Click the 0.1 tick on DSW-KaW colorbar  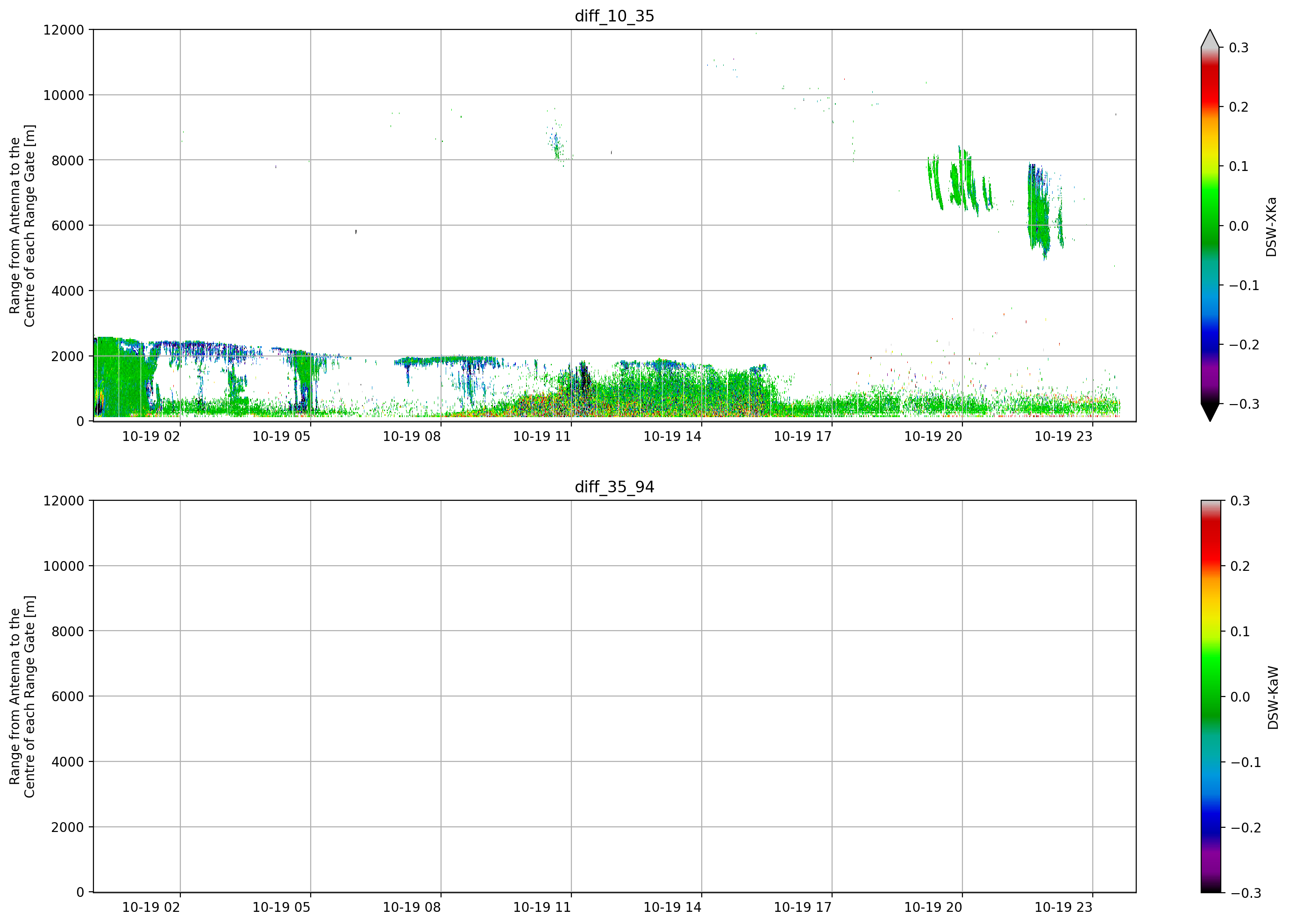click(1240, 632)
